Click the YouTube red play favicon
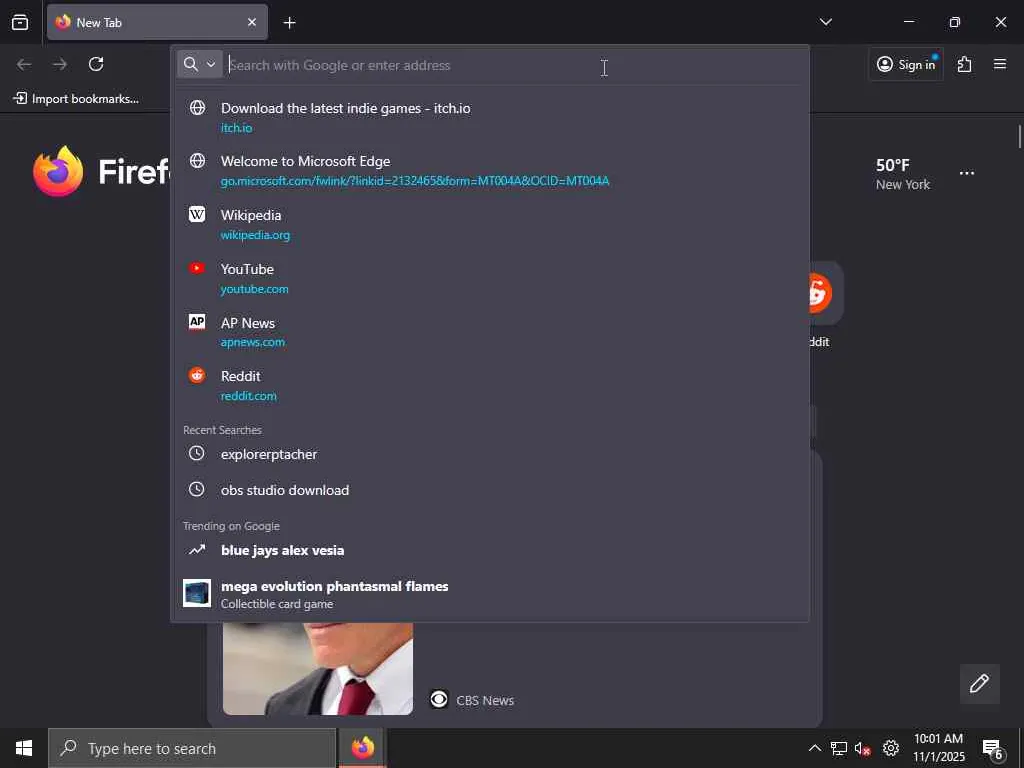Viewport: 1024px width, 768px height. tap(197, 268)
